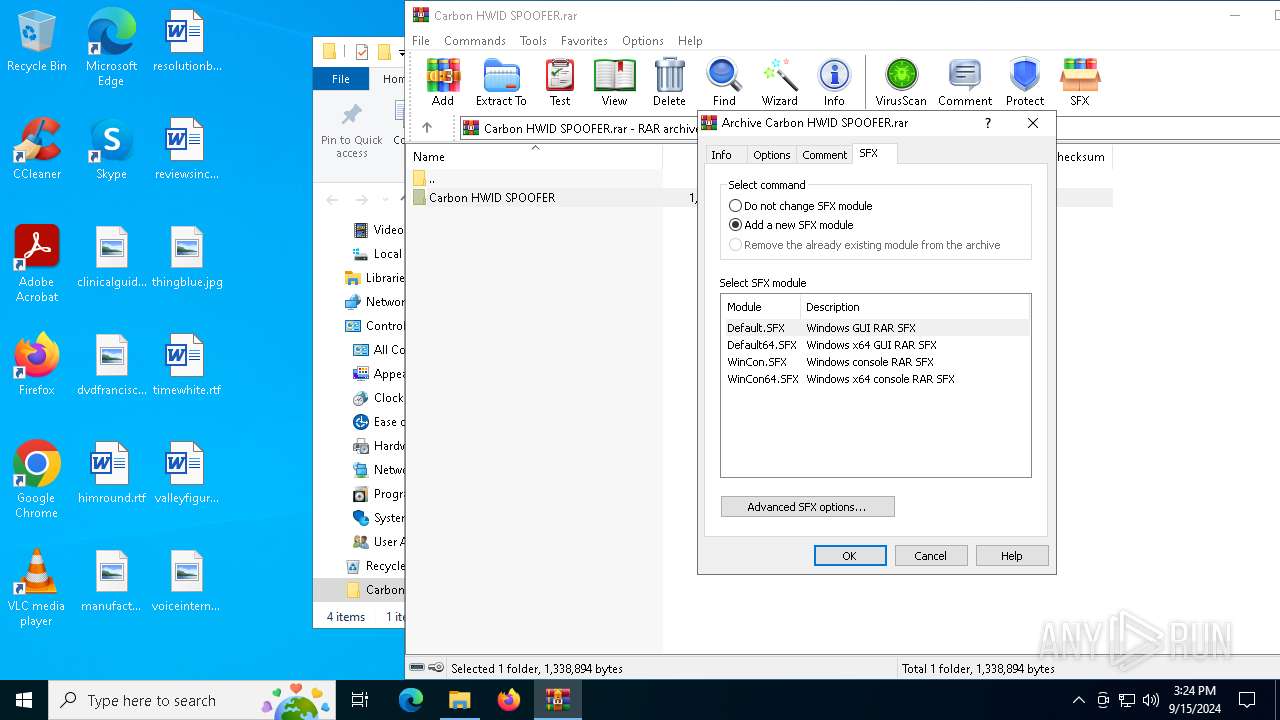Click the Comment toolbar icon
The width and height of the screenshot is (1280, 720).
tap(965, 82)
